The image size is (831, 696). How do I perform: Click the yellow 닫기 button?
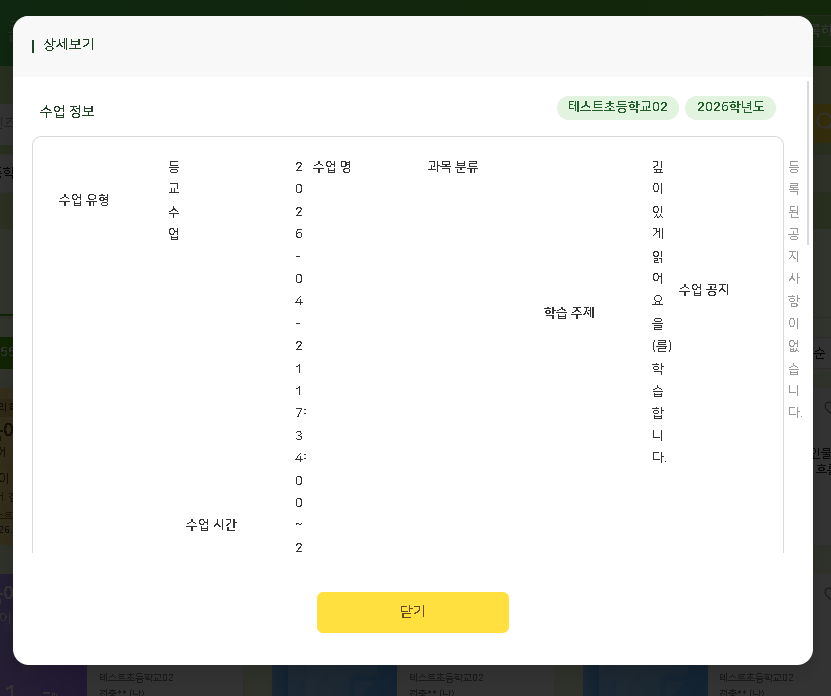coord(412,612)
